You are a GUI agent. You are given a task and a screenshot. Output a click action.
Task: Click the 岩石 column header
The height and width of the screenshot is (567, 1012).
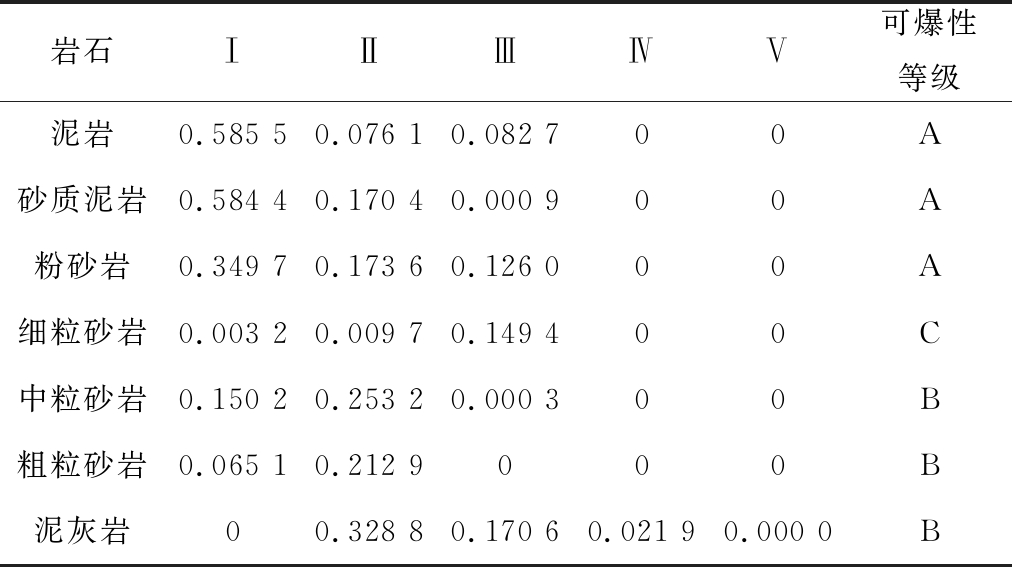[82, 52]
